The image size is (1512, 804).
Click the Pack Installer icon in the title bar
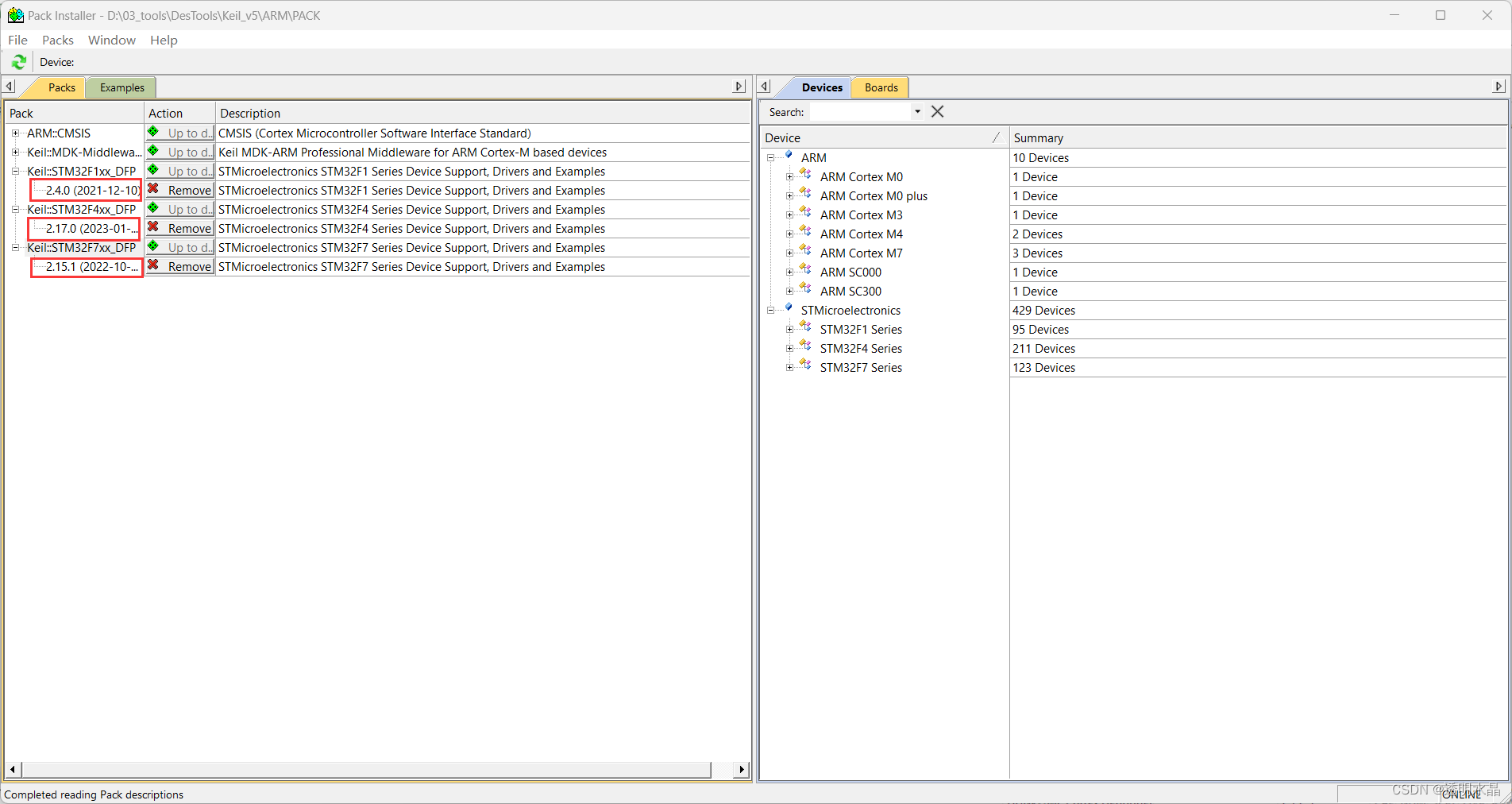point(15,14)
